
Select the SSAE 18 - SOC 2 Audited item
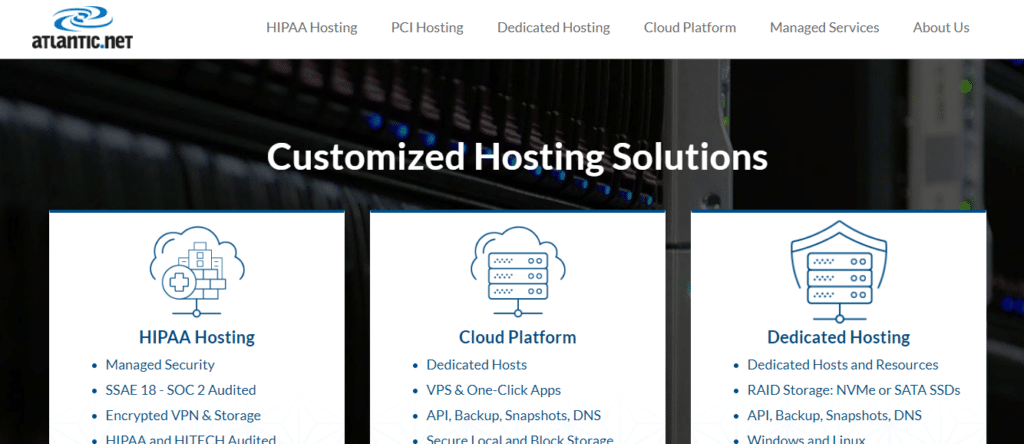click(x=181, y=390)
